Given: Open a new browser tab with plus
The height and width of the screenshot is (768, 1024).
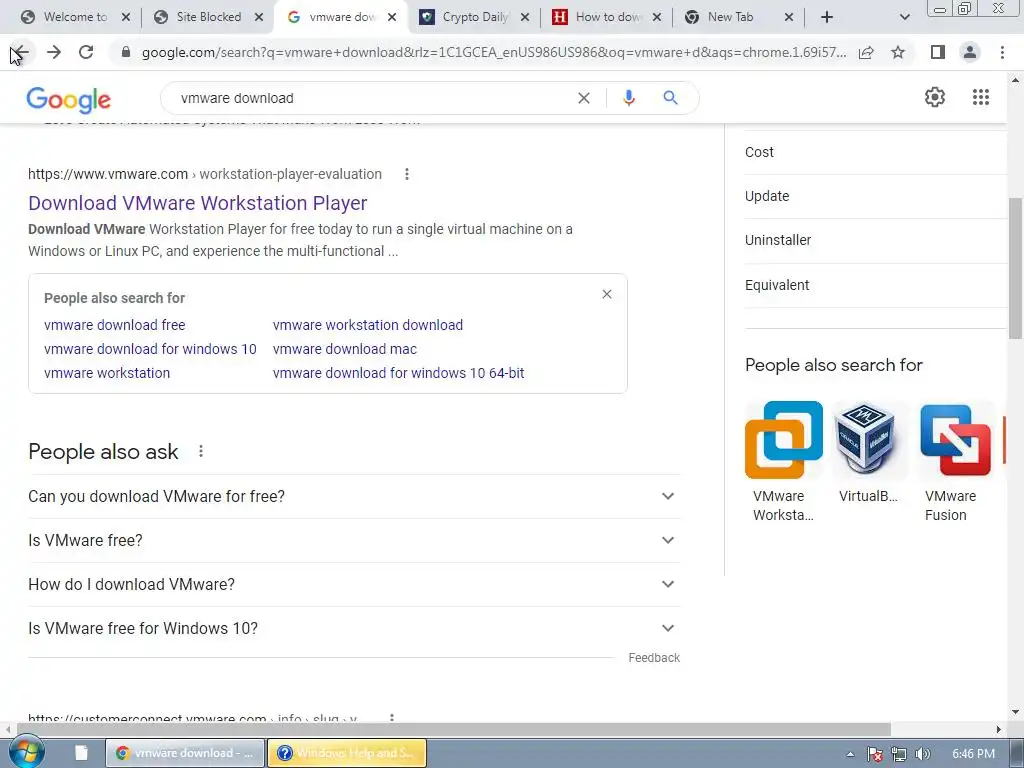Looking at the screenshot, I should pyautogui.click(x=827, y=17).
